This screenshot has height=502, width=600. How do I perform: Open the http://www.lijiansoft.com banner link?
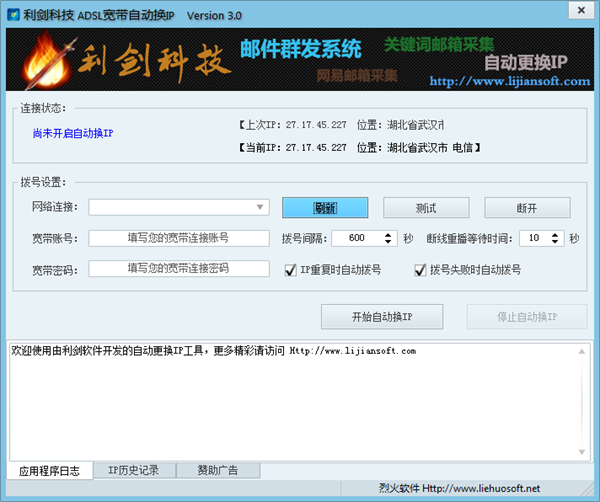(510, 81)
